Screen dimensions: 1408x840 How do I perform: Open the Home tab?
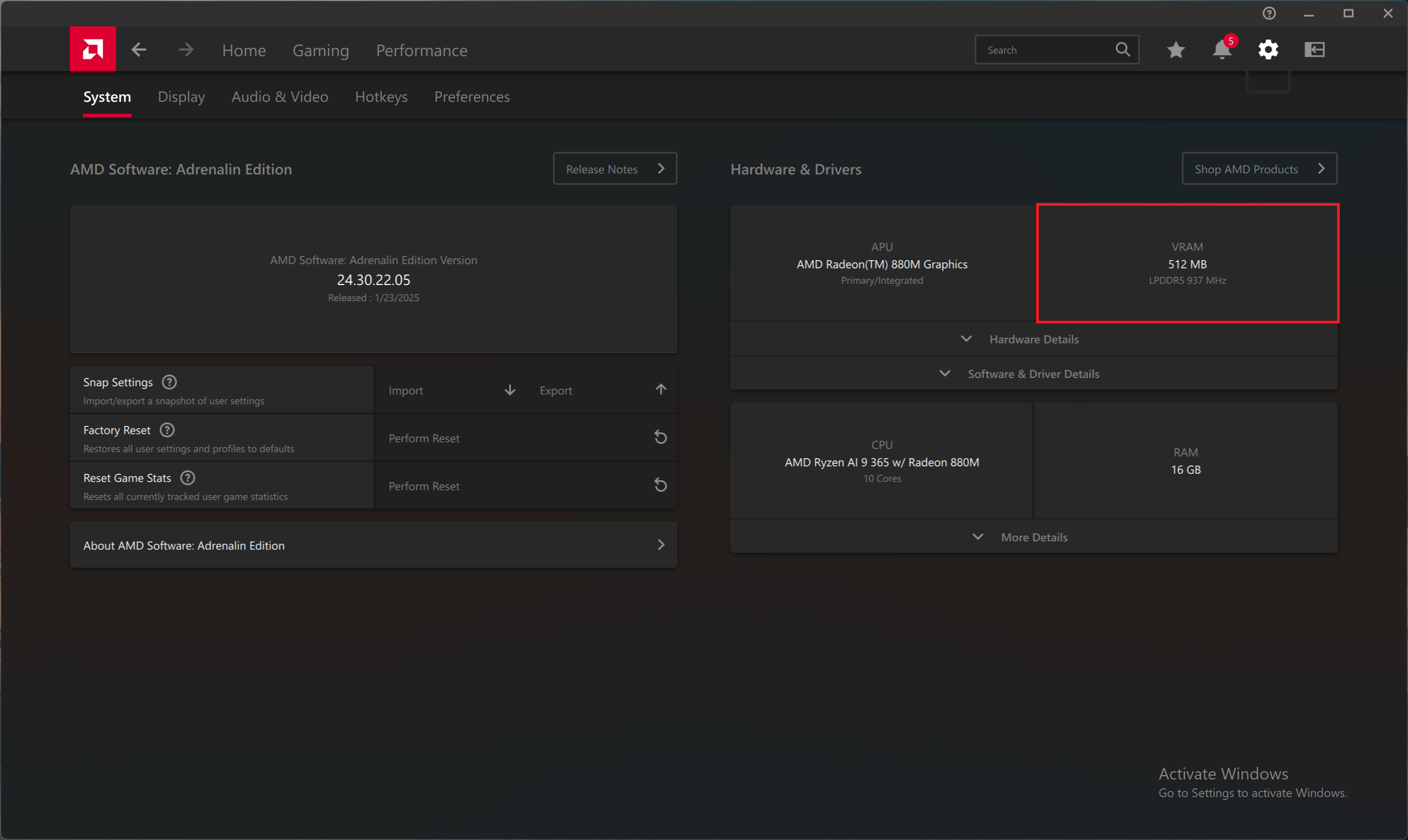coord(244,51)
